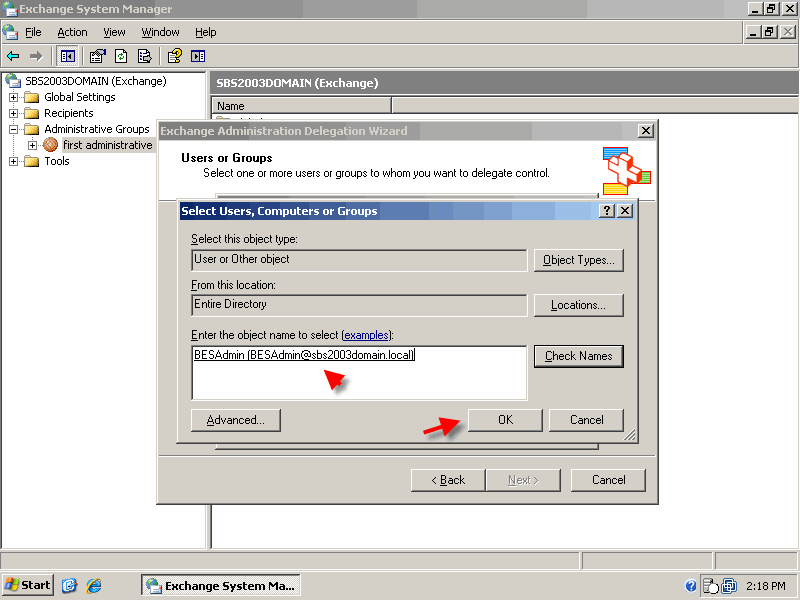Click the Administrative Groups folder icon
800x600 pixels.
click(32, 129)
